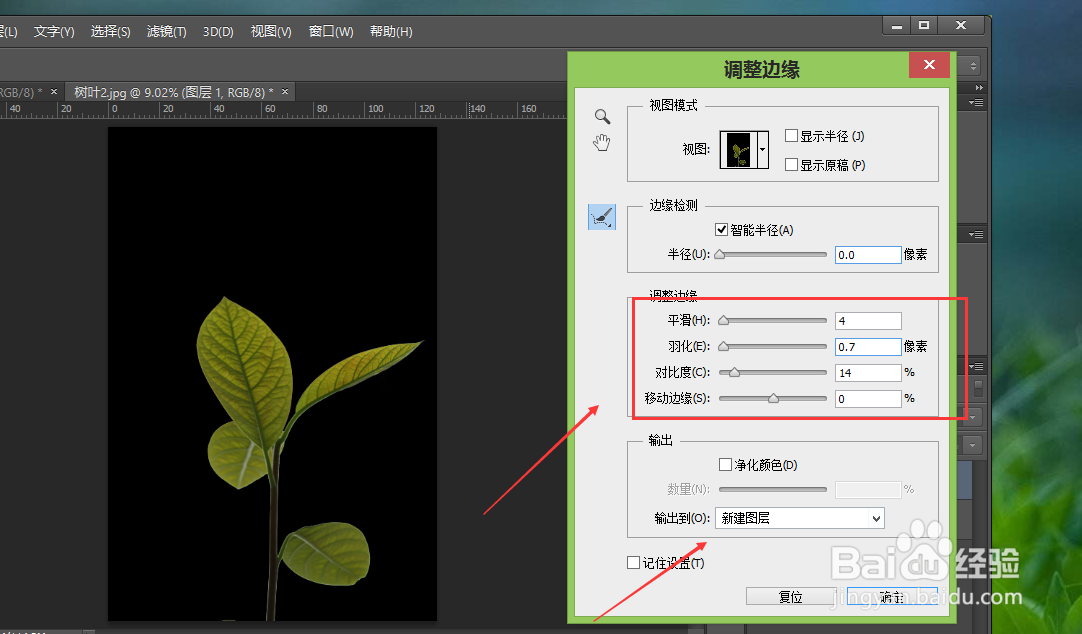Close the Photoshop window
The height and width of the screenshot is (634, 1082).
click(x=961, y=26)
